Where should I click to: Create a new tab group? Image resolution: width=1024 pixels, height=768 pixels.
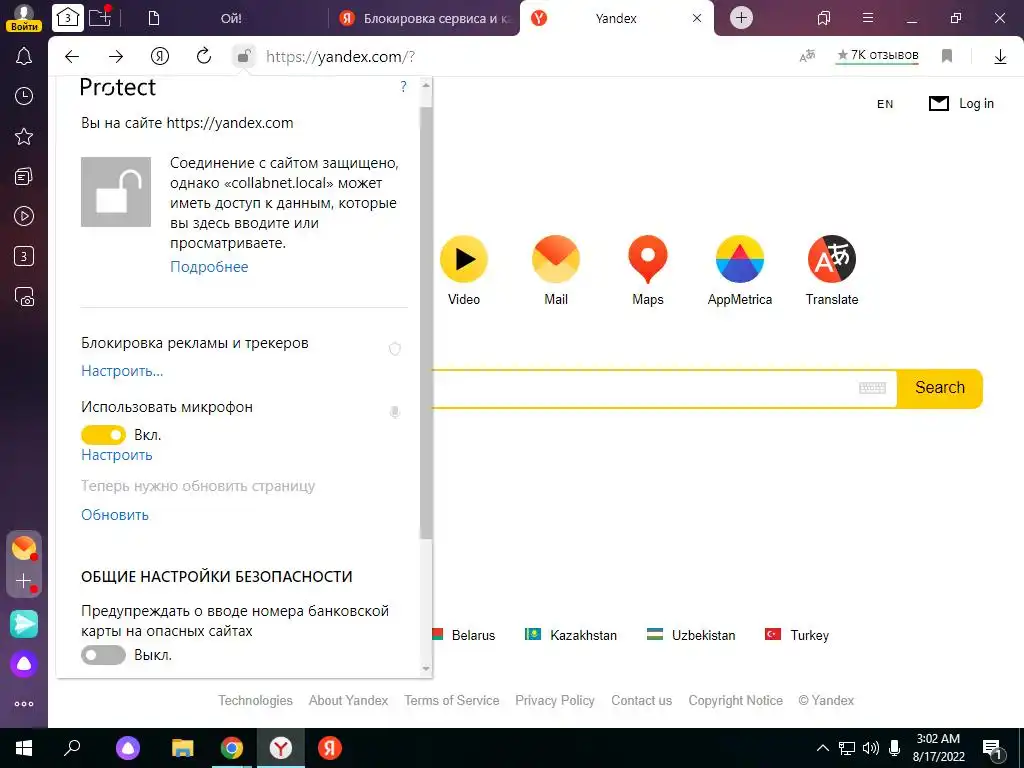pyautogui.click(x=101, y=17)
